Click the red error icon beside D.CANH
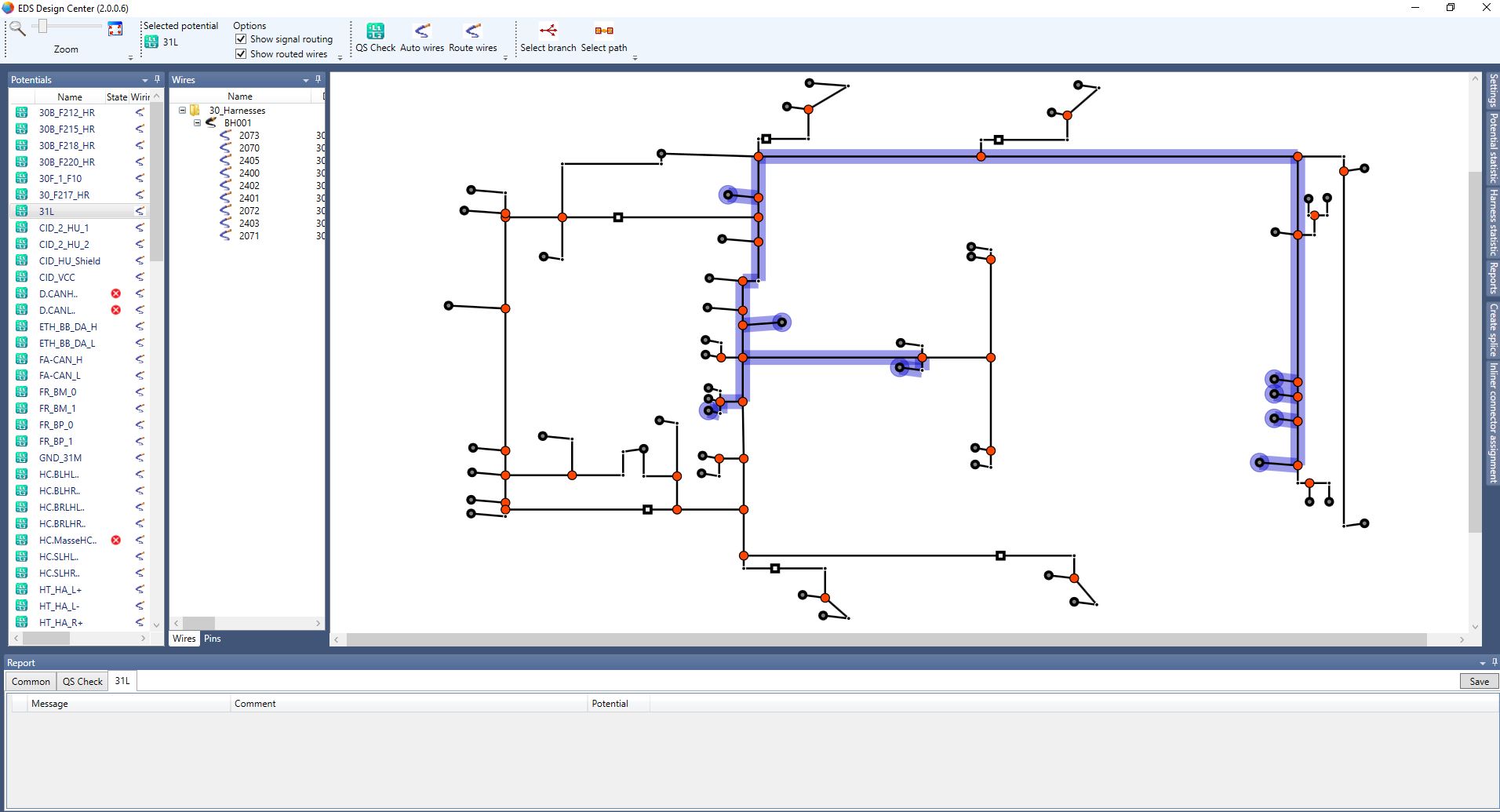 coord(116,293)
